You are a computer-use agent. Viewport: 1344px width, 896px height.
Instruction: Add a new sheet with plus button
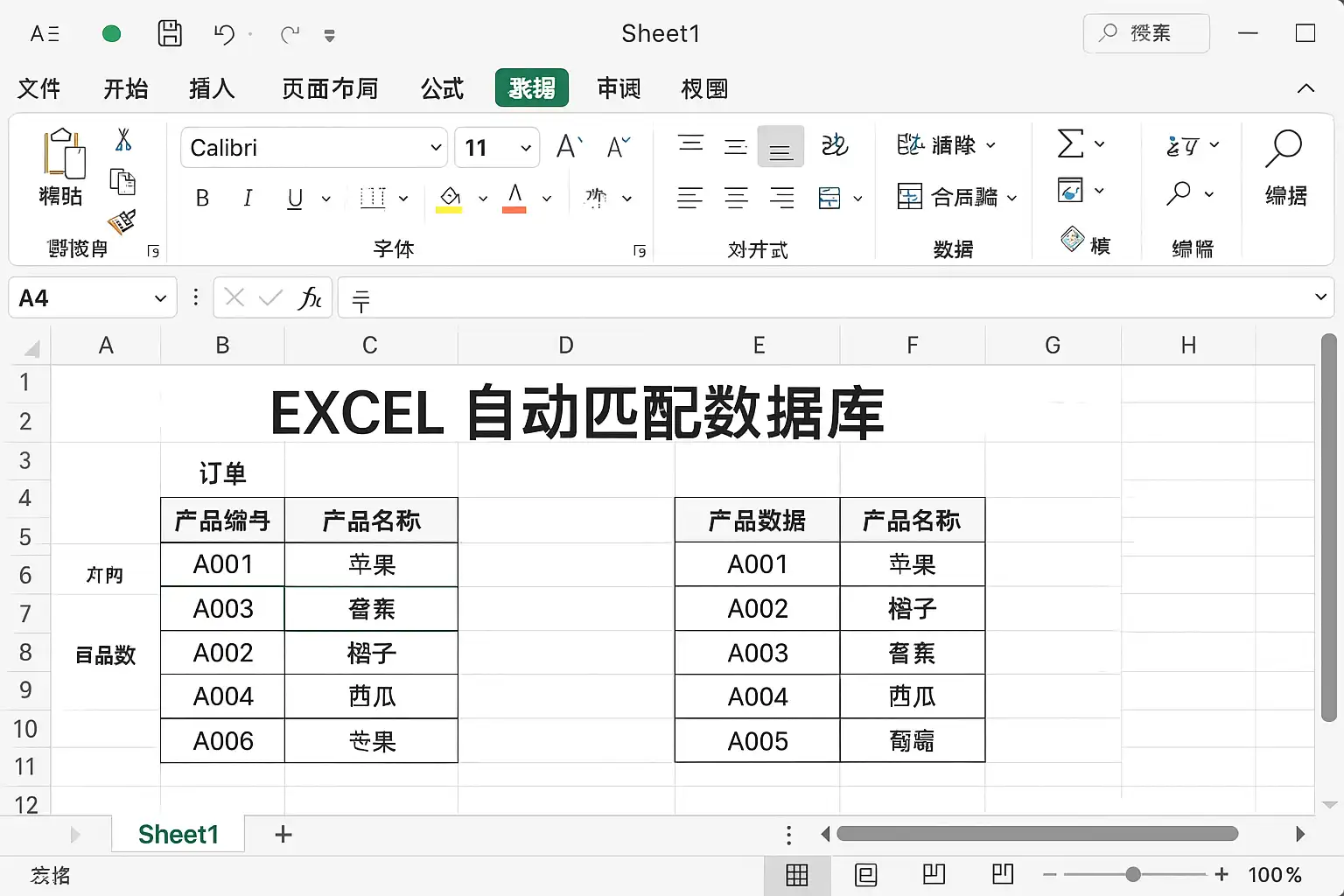coord(283,834)
